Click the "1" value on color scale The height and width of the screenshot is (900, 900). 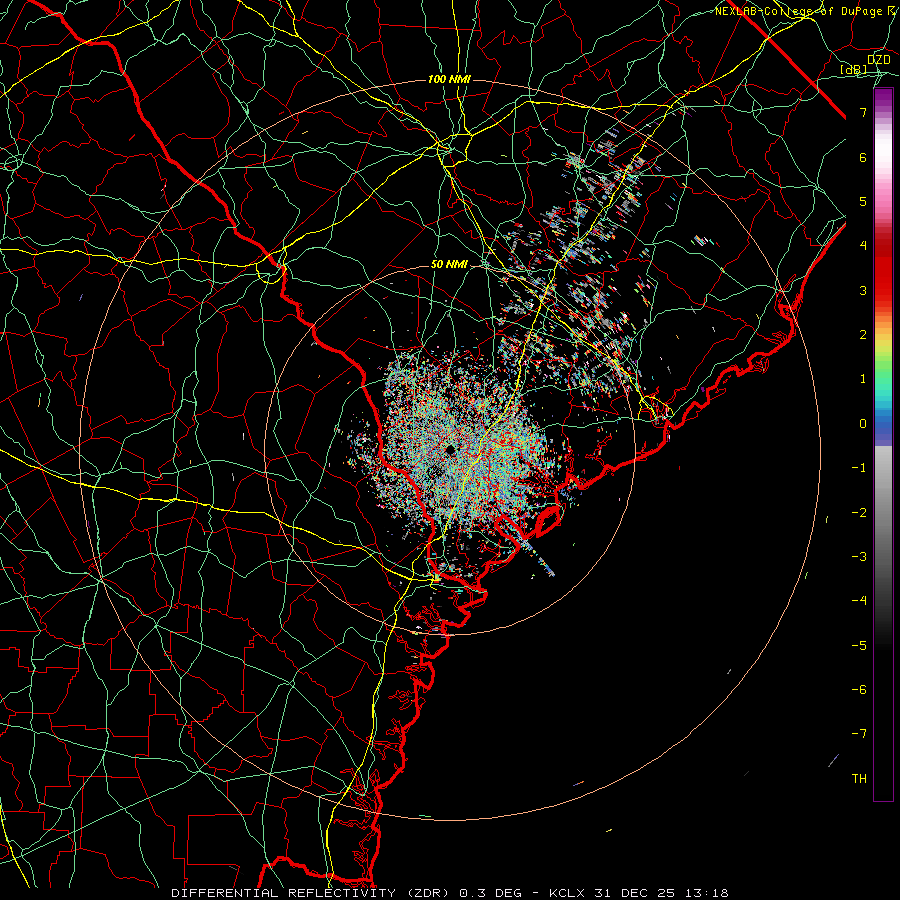[863, 379]
